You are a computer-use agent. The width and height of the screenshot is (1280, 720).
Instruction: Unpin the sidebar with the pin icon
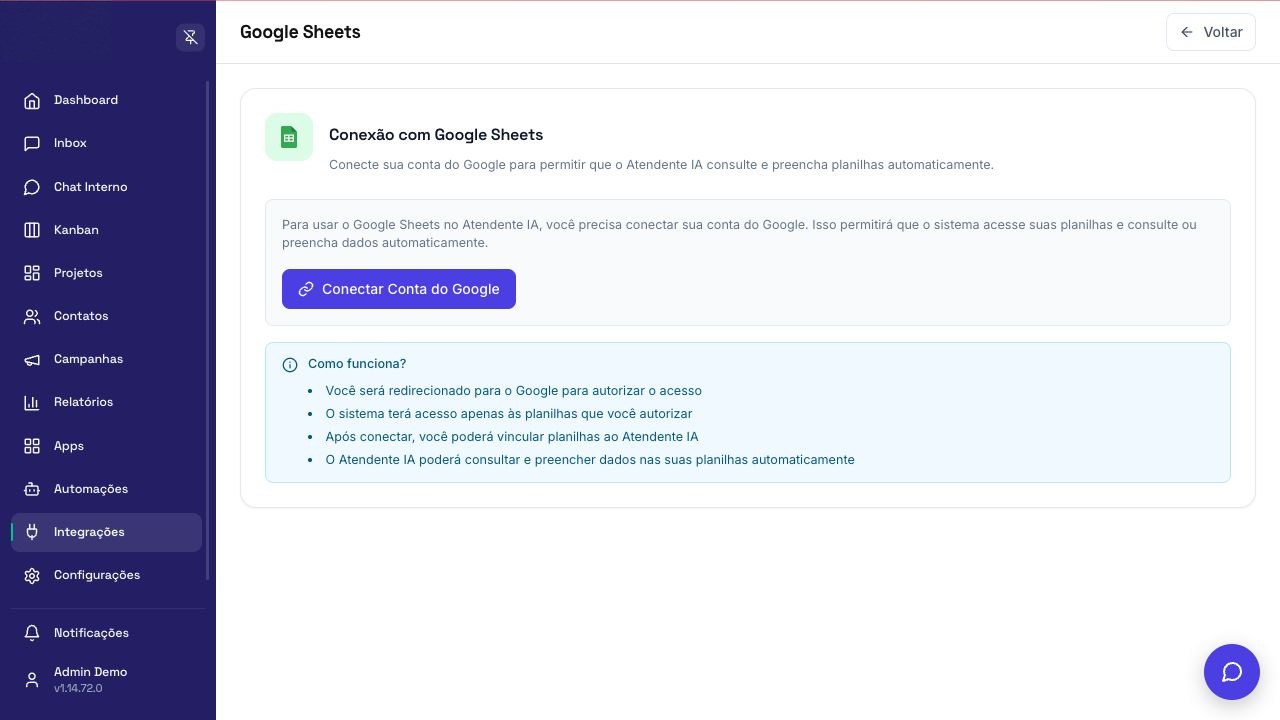pyautogui.click(x=190, y=37)
